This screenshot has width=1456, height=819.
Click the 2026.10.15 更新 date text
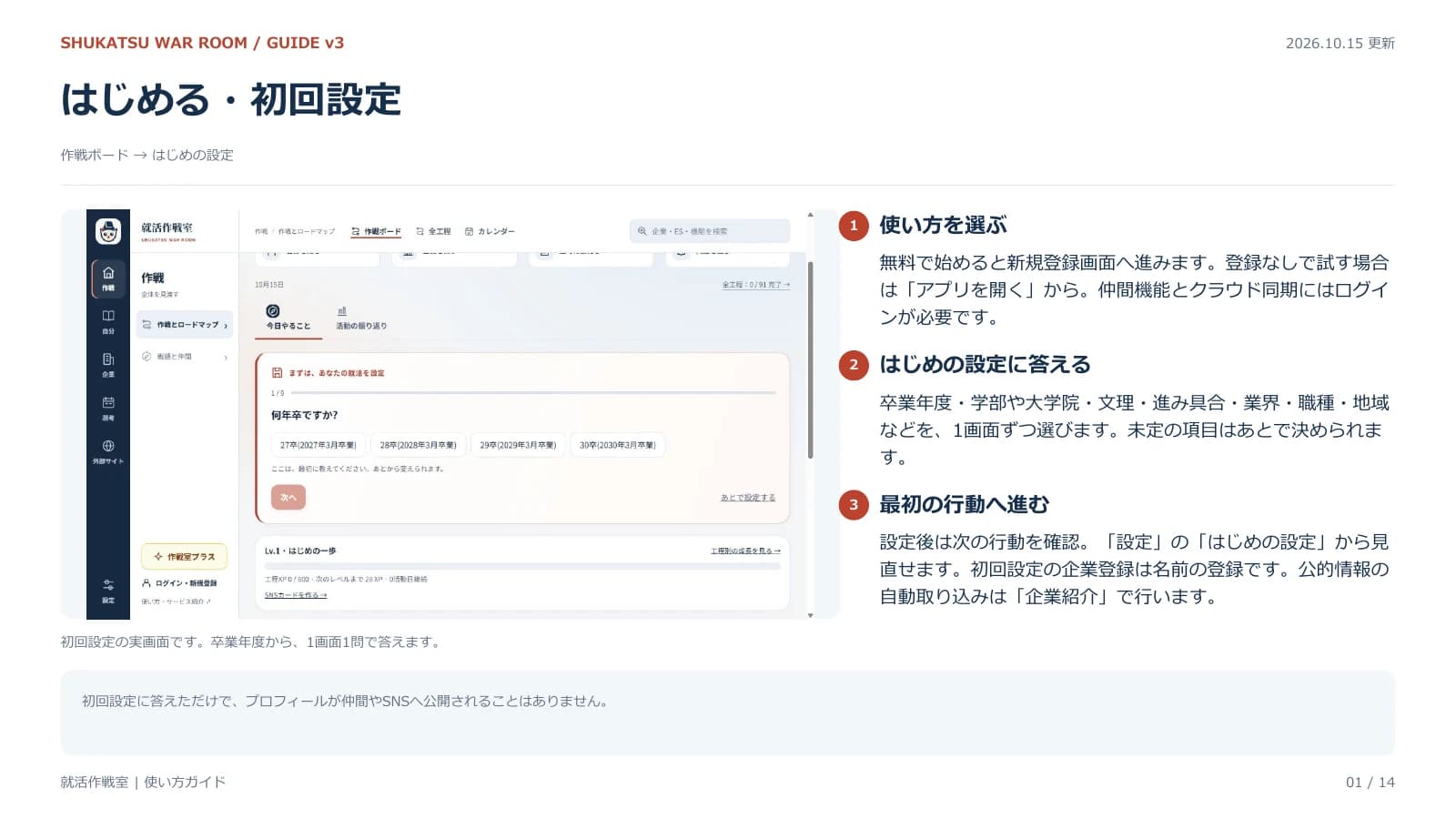pos(1340,43)
